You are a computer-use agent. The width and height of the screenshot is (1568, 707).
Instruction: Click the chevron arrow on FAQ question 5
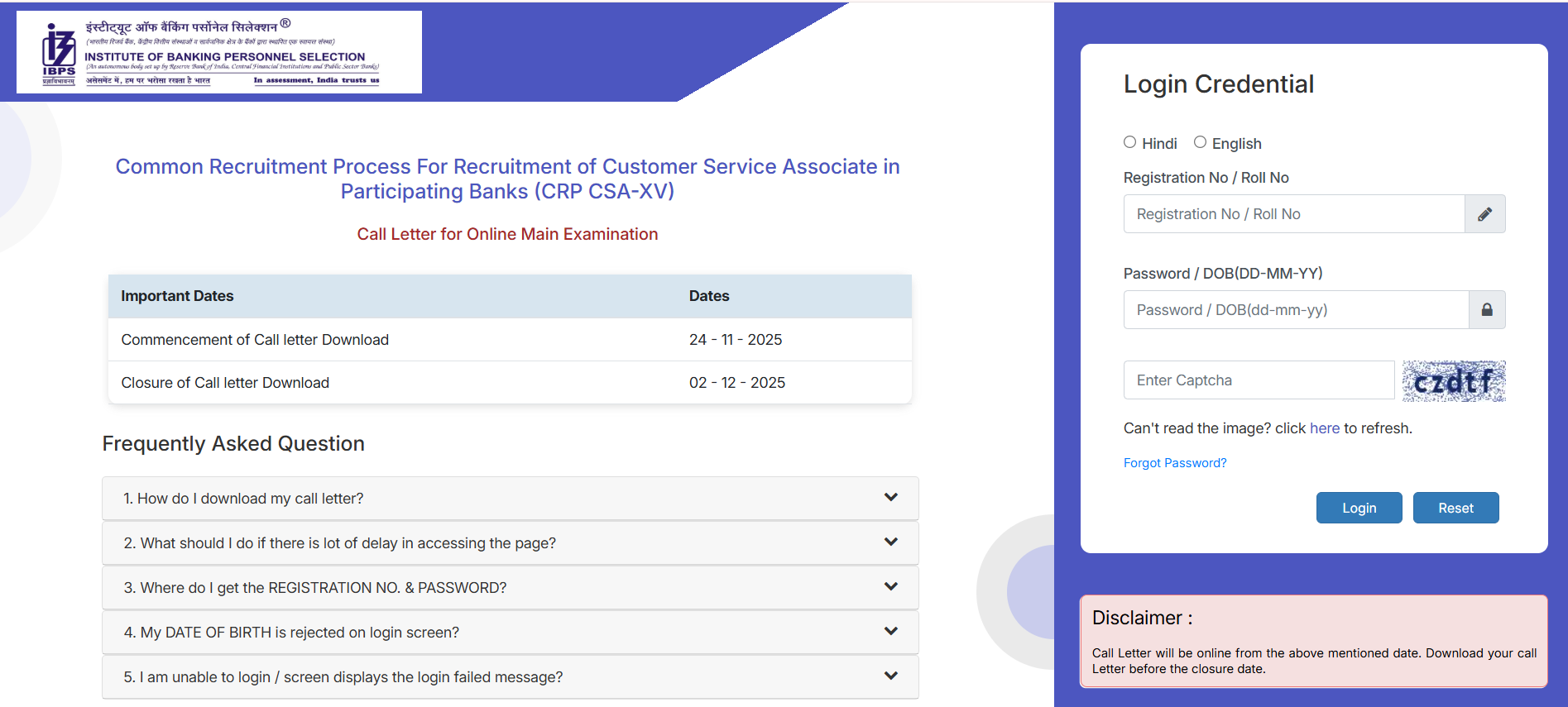(890, 676)
